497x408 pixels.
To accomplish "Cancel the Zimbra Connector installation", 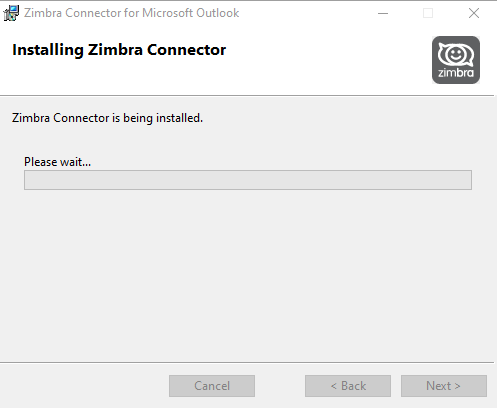I will pos(212,386).
